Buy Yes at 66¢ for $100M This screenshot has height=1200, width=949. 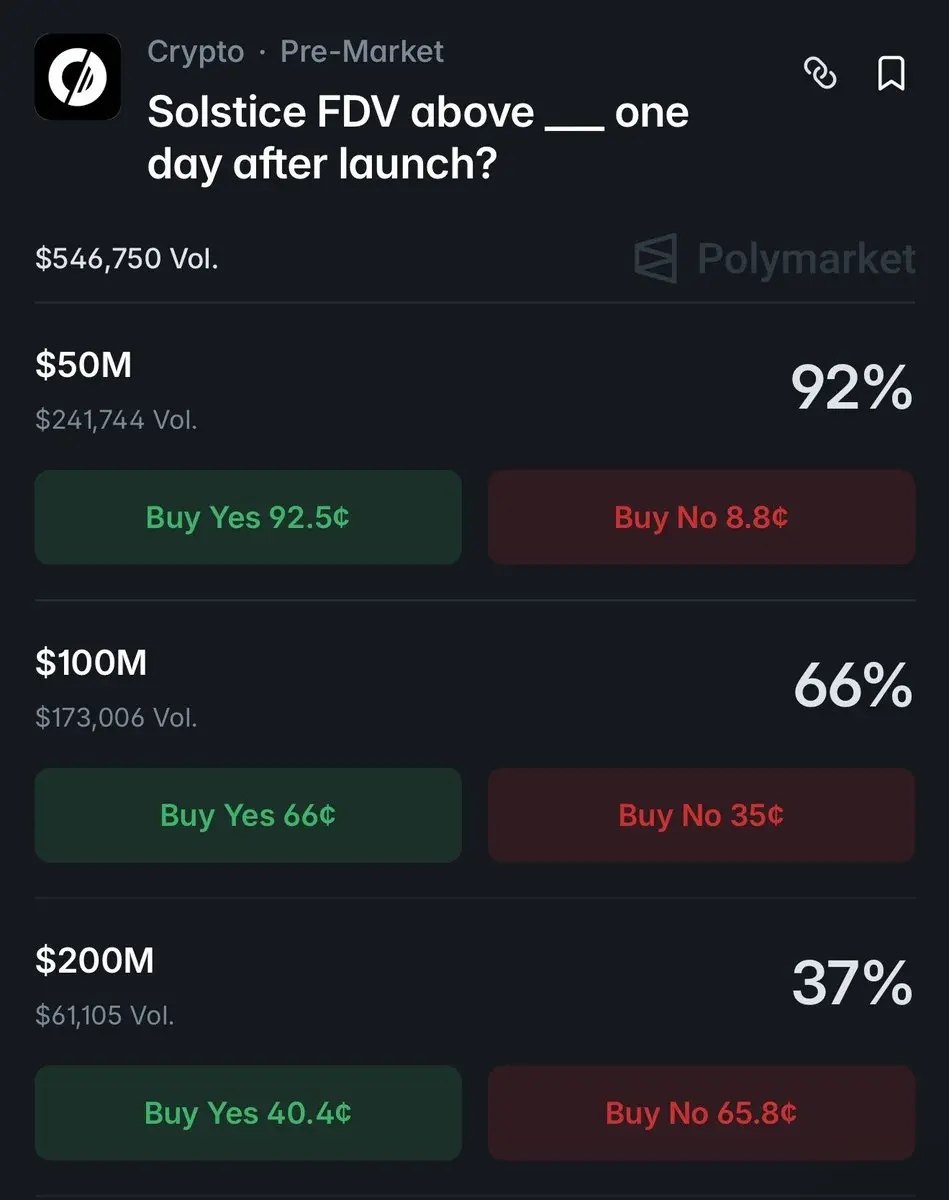(248, 815)
